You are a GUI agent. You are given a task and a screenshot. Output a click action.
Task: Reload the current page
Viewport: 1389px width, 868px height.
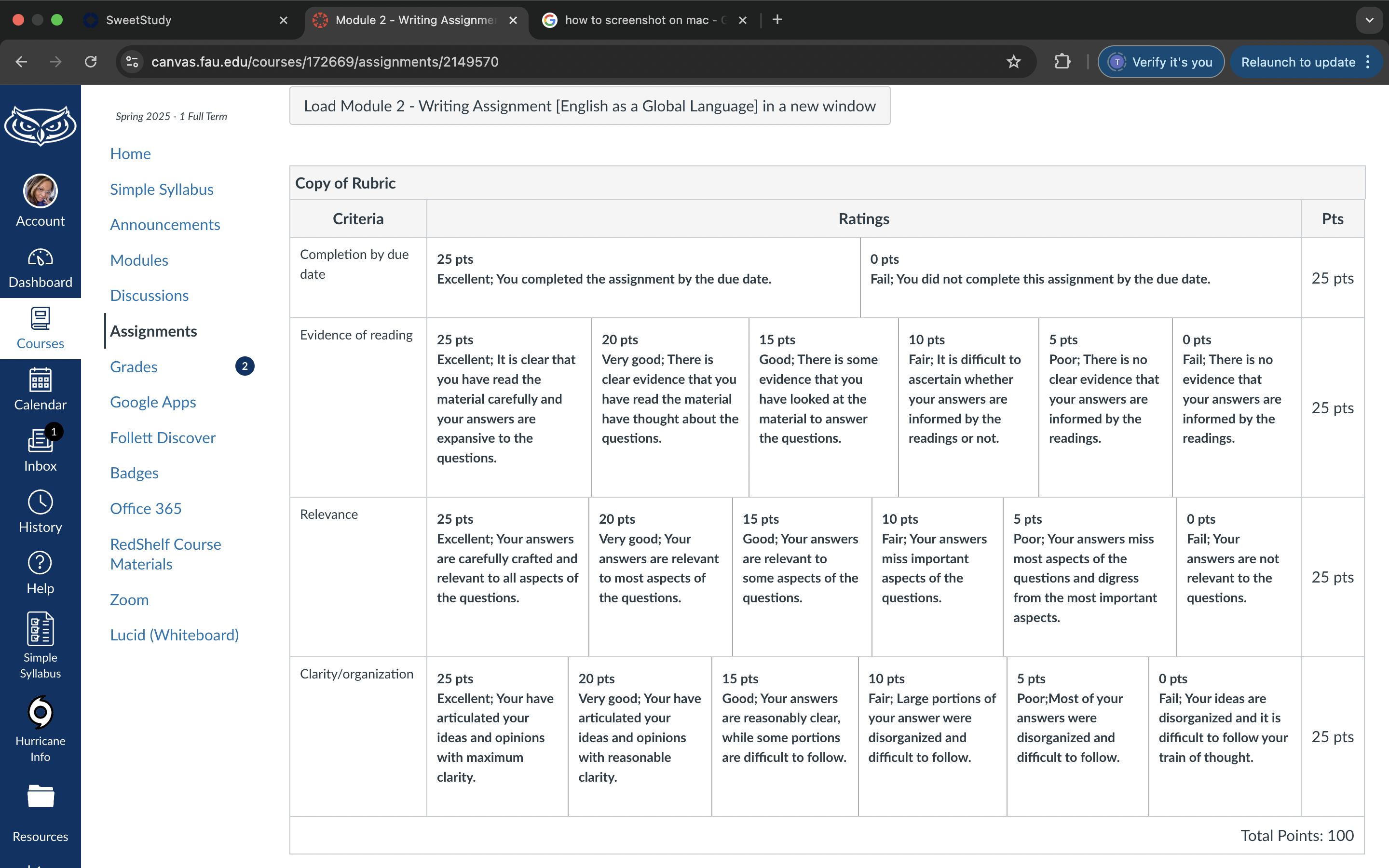click(91, 61)
